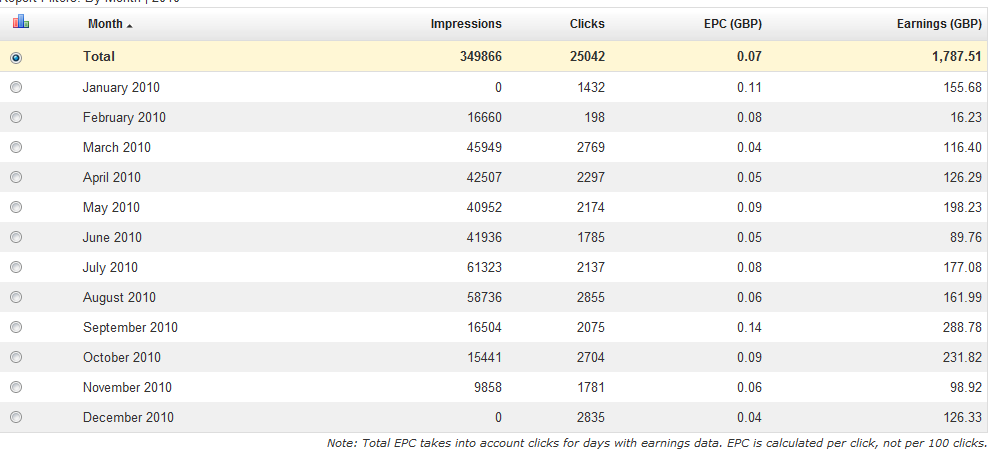Select the May 2010 radio button
The image size is (994, 454).
point(16,207)
